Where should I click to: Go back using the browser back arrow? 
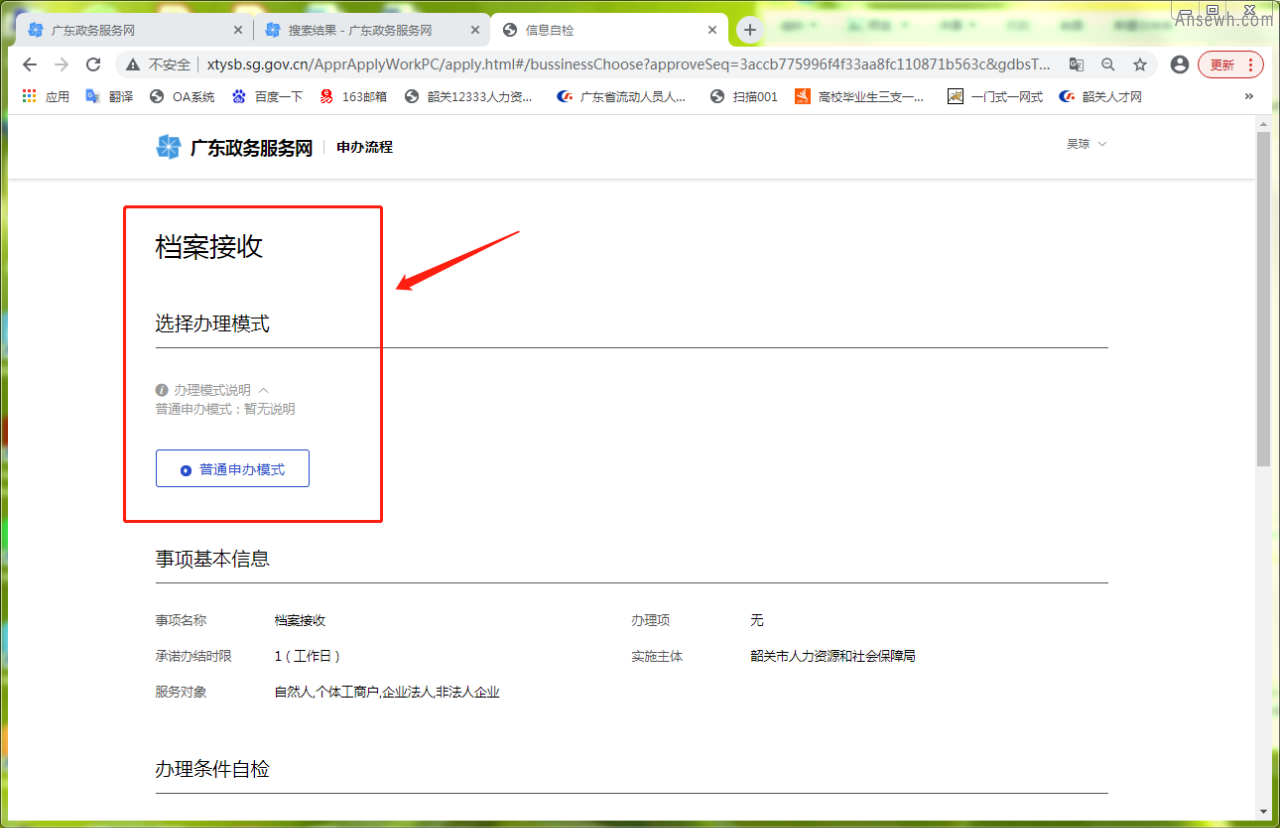pos(29,65)
